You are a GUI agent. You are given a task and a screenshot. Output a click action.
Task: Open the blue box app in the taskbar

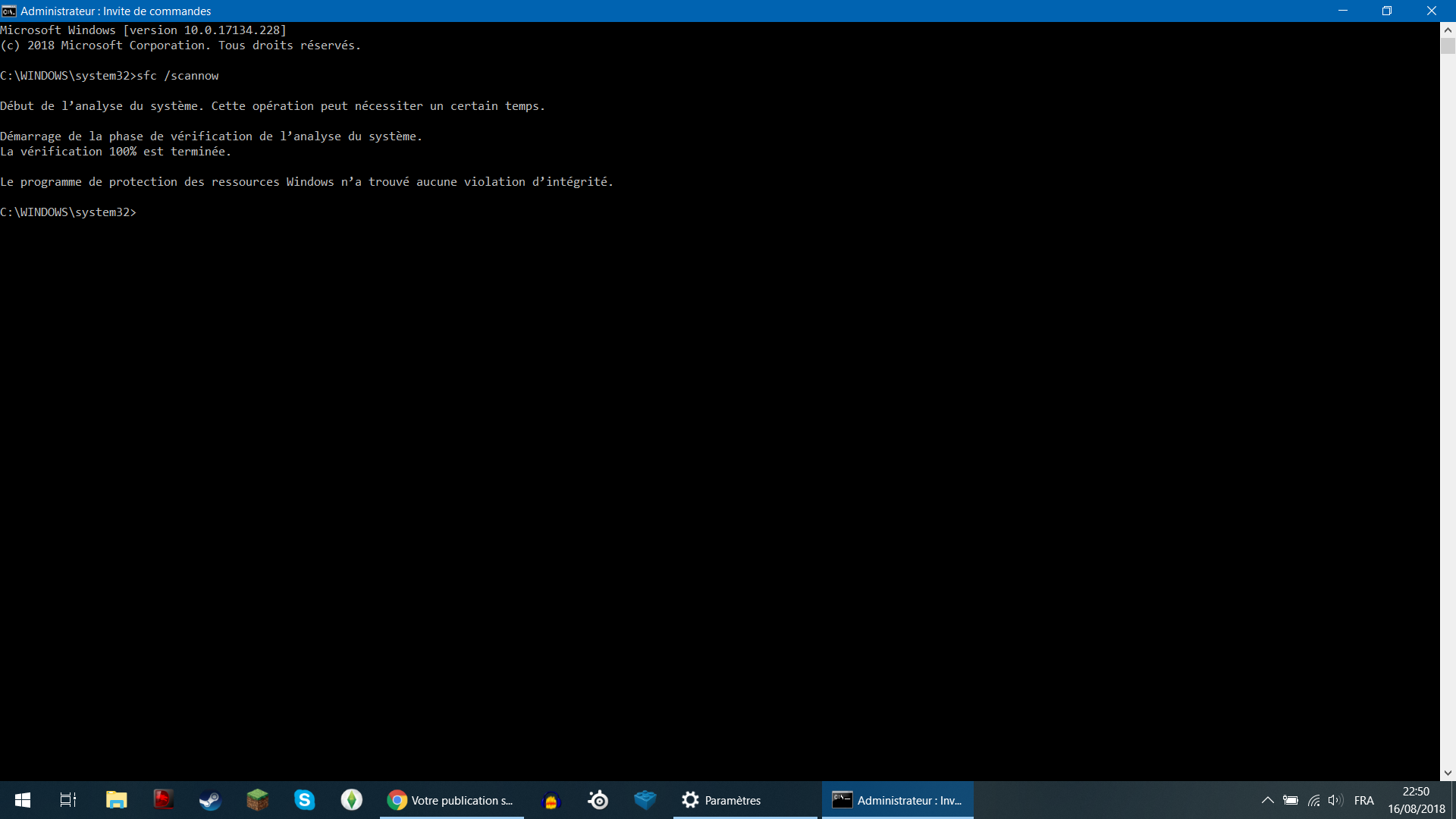coord(645,800)
